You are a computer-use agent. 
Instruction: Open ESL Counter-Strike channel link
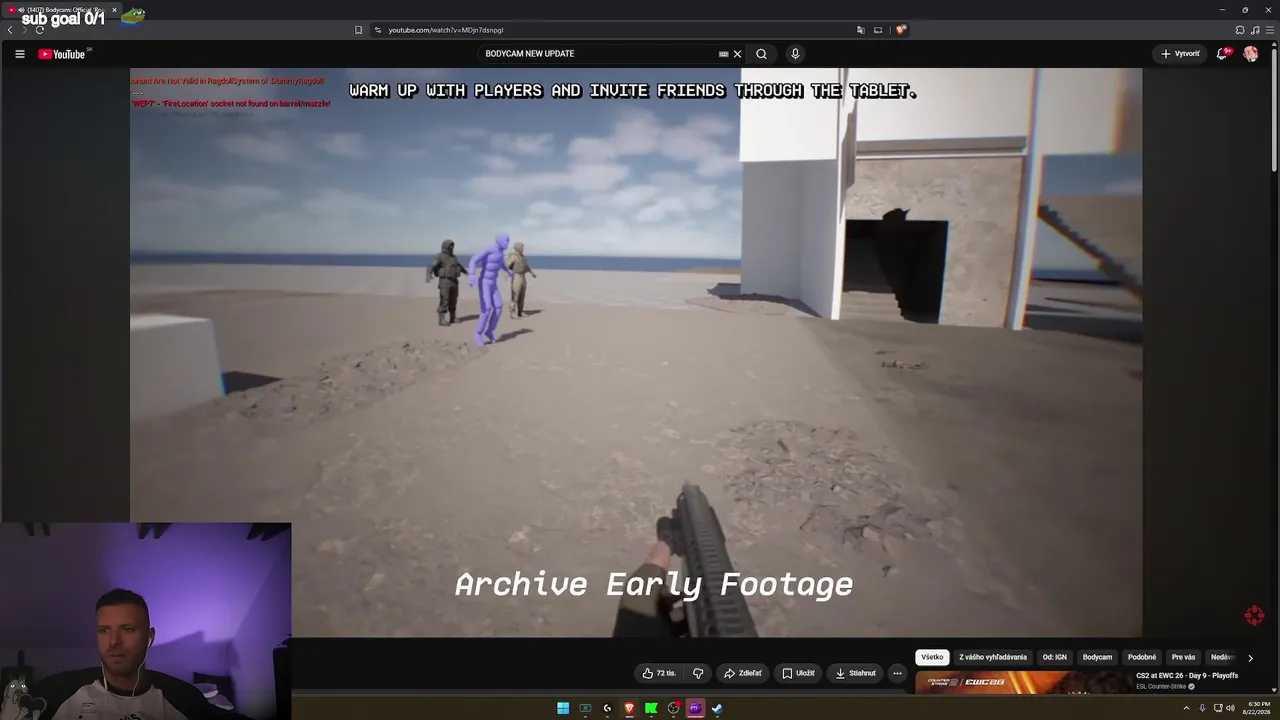(1160, 687)
